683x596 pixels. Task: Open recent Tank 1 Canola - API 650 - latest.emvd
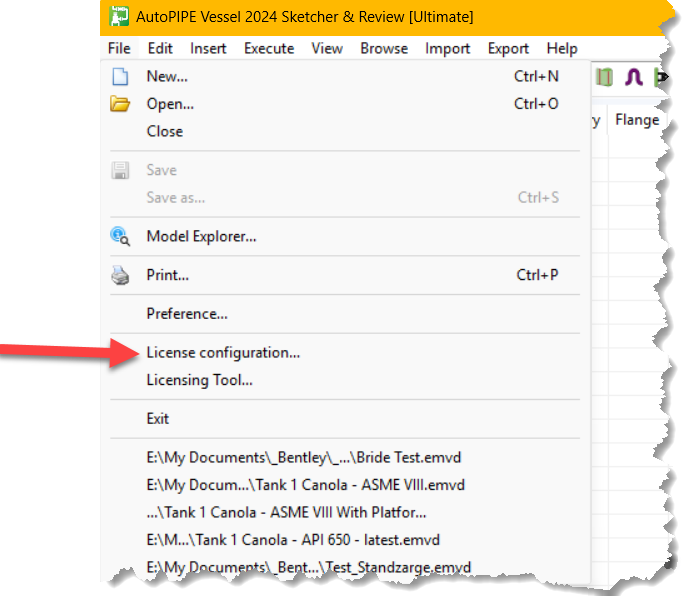(345, 540)
